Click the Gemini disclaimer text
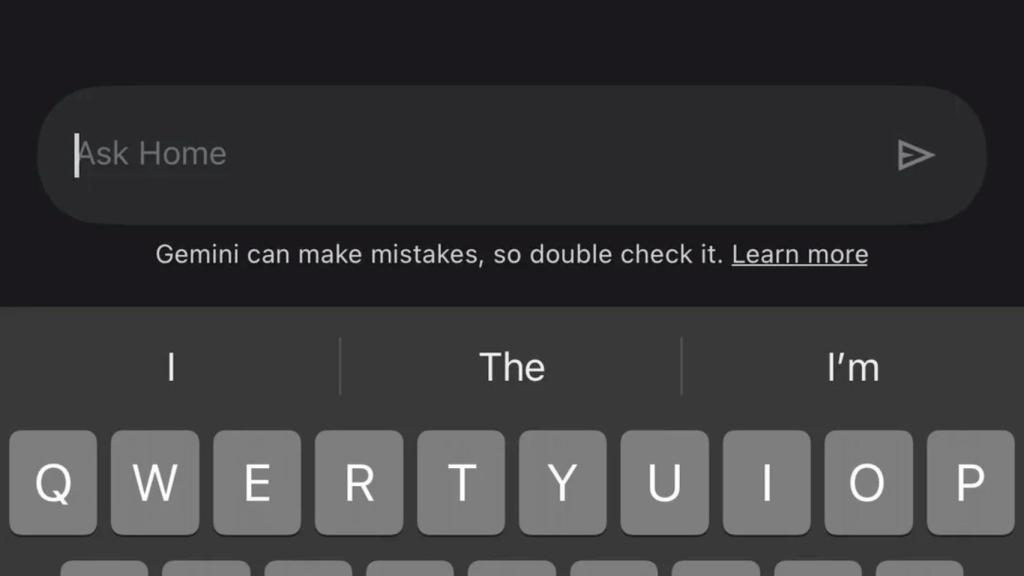Viewport: 1024px width, 576px height. [440, 254]
